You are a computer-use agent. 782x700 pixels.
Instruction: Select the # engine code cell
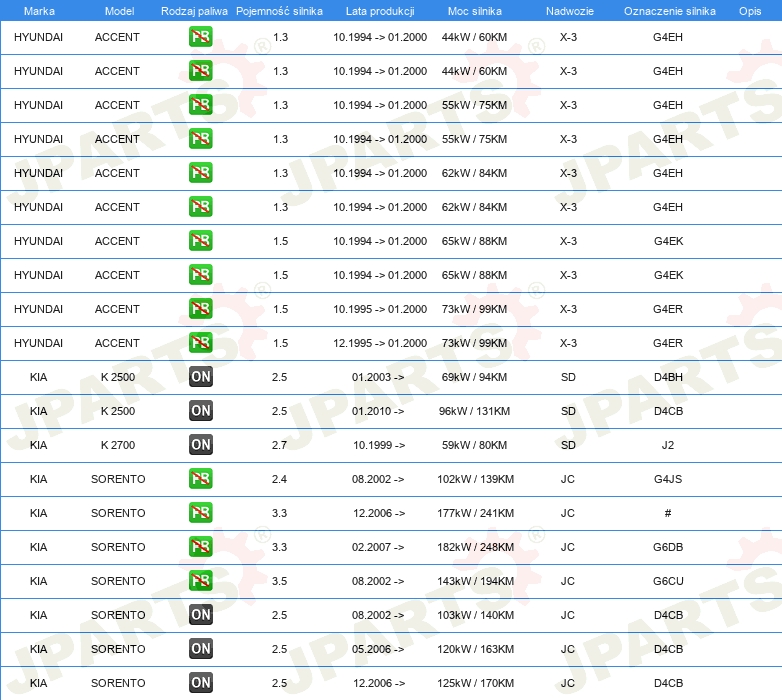(x=668, y=513)
